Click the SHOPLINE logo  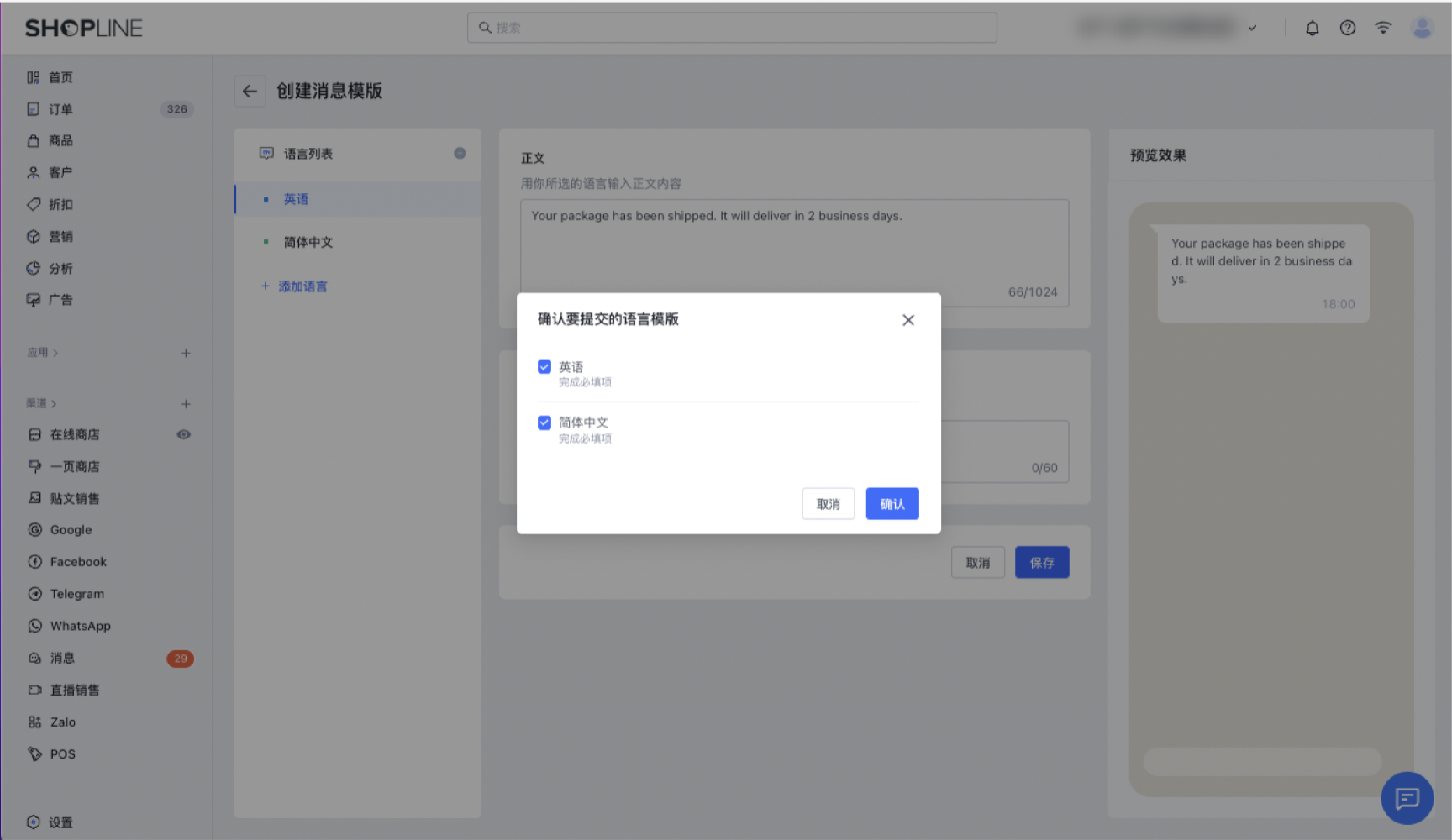pyautogui.click(x=84, y=28)
